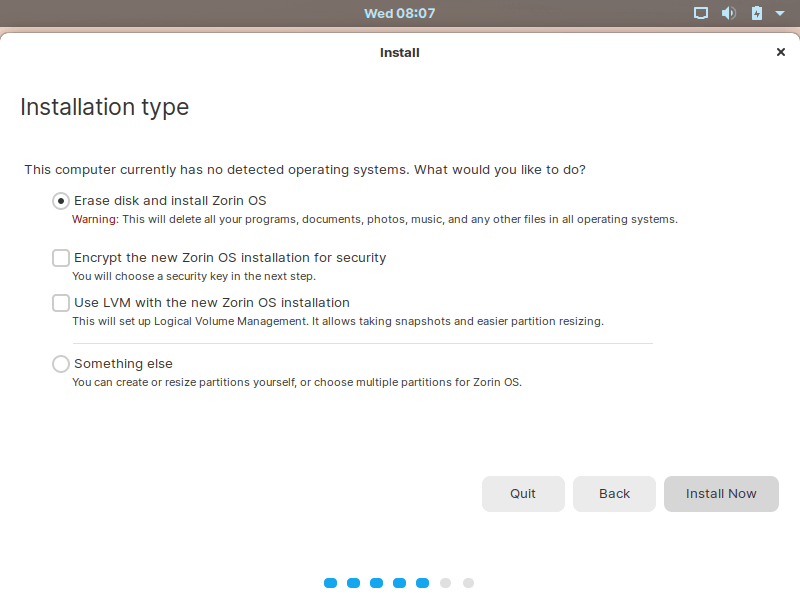Open the volume speaker icon in top bar
The width and height of the screenshot is (800, 600).
coord(729,13)
